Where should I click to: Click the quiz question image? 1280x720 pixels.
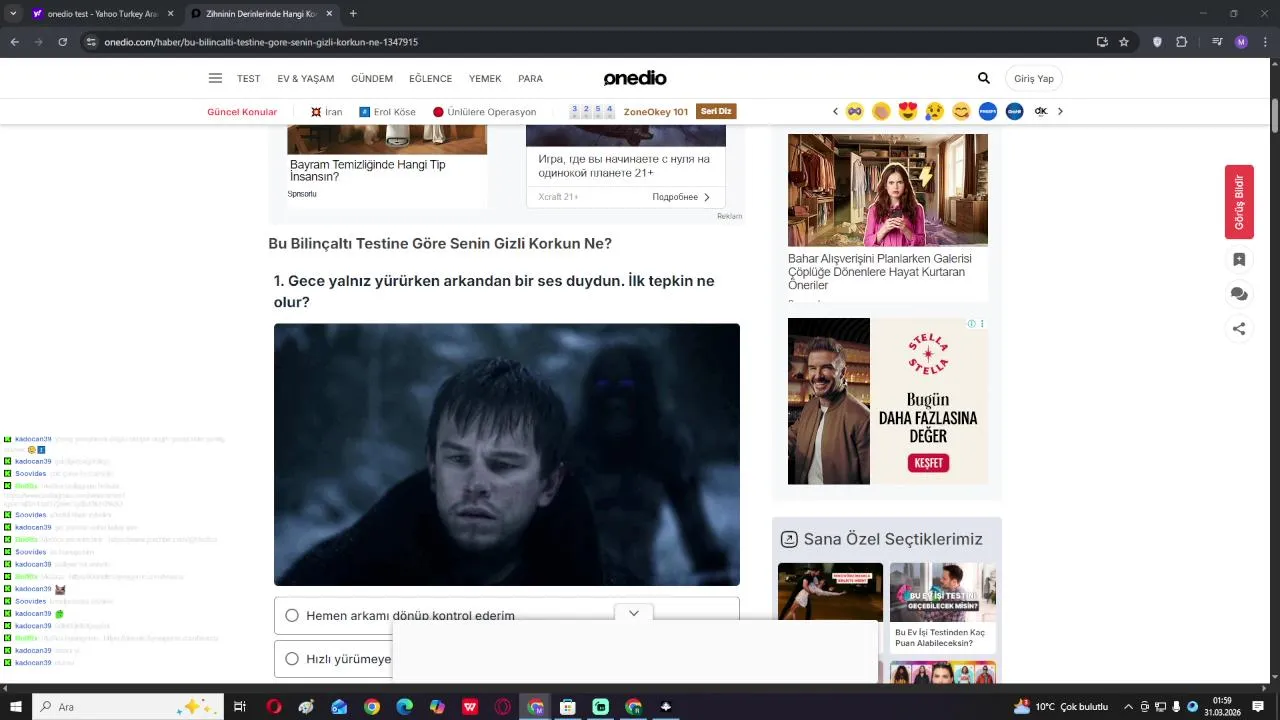coord(507,454)
